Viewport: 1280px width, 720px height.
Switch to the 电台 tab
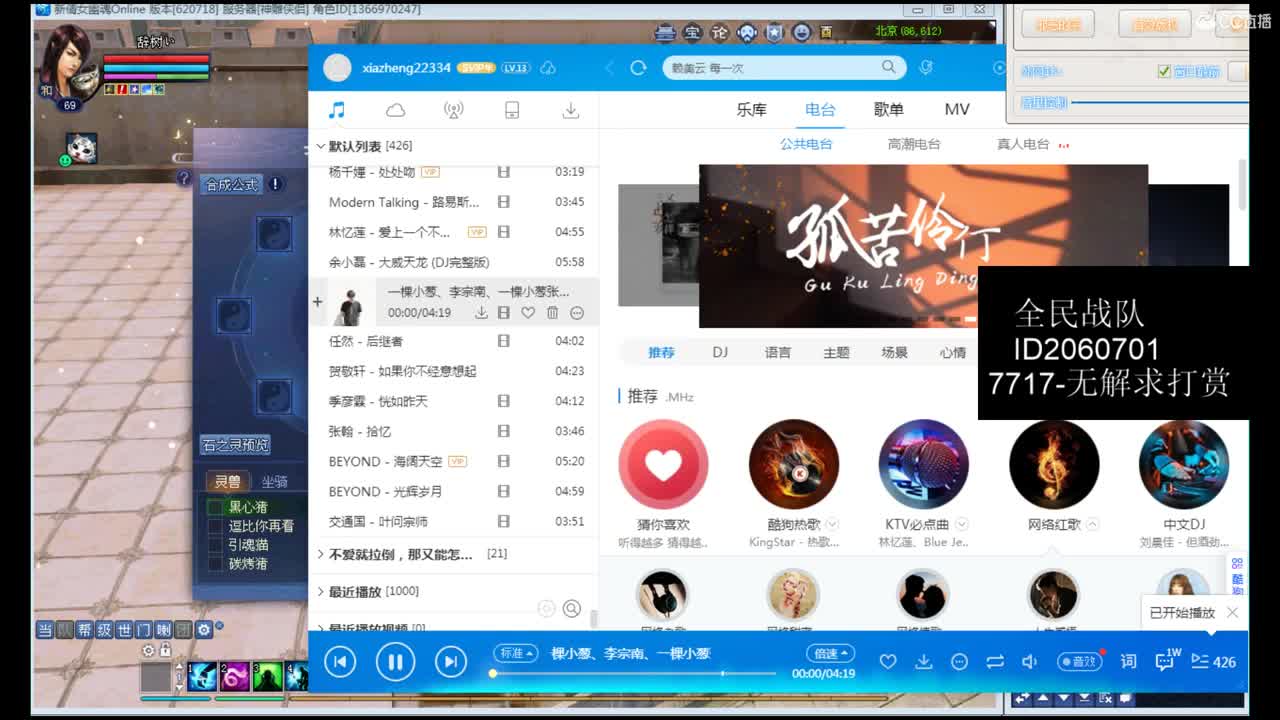(x=820, y=110)
